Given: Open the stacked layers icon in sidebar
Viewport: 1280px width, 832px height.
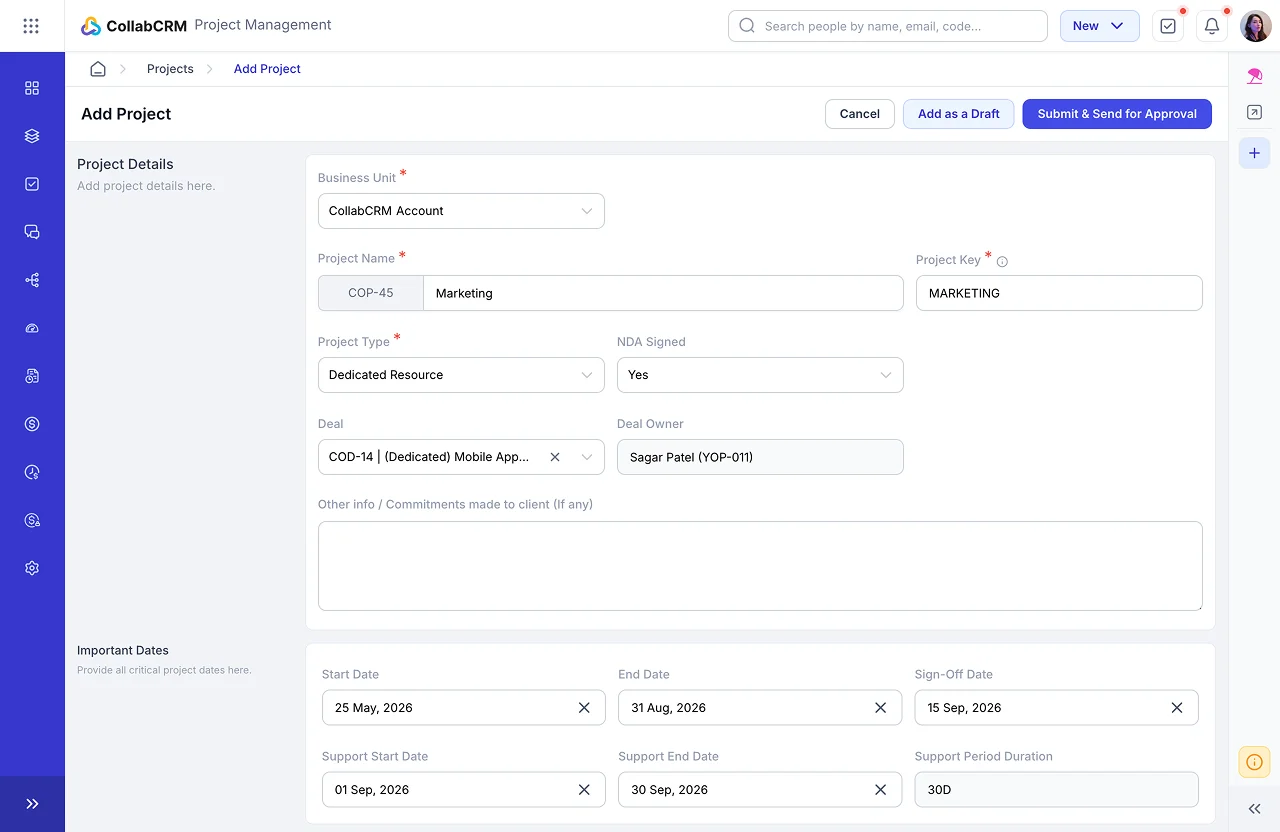Looking at the screenshot, I should click(32, 136).
